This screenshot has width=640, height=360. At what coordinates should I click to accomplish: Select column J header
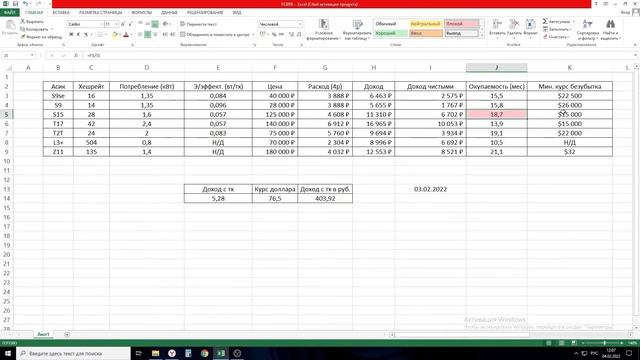click(496, 67)
